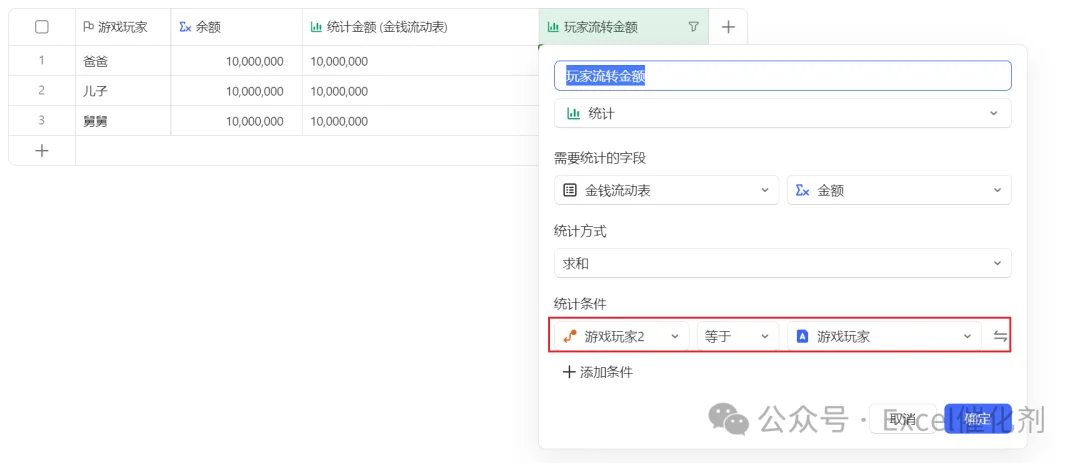This screenshot has height=463, width=1080.
Task: Select 统计金额 cell in the 舅舅 row
Action: 420,121
